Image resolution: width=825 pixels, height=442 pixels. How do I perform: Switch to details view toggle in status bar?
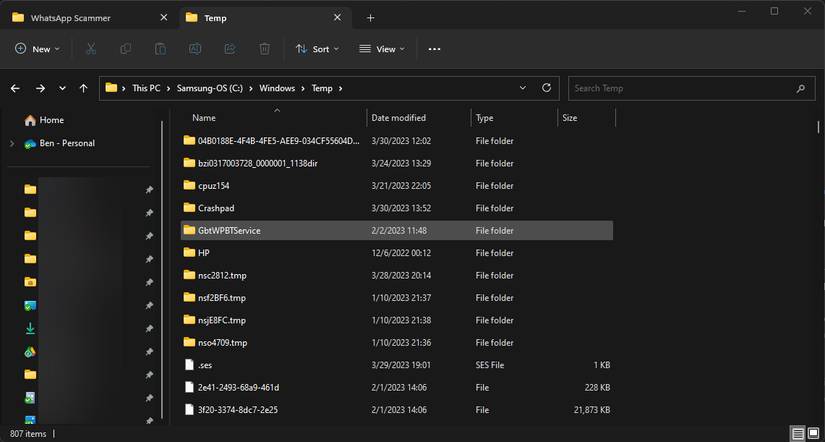pos(797,434)
